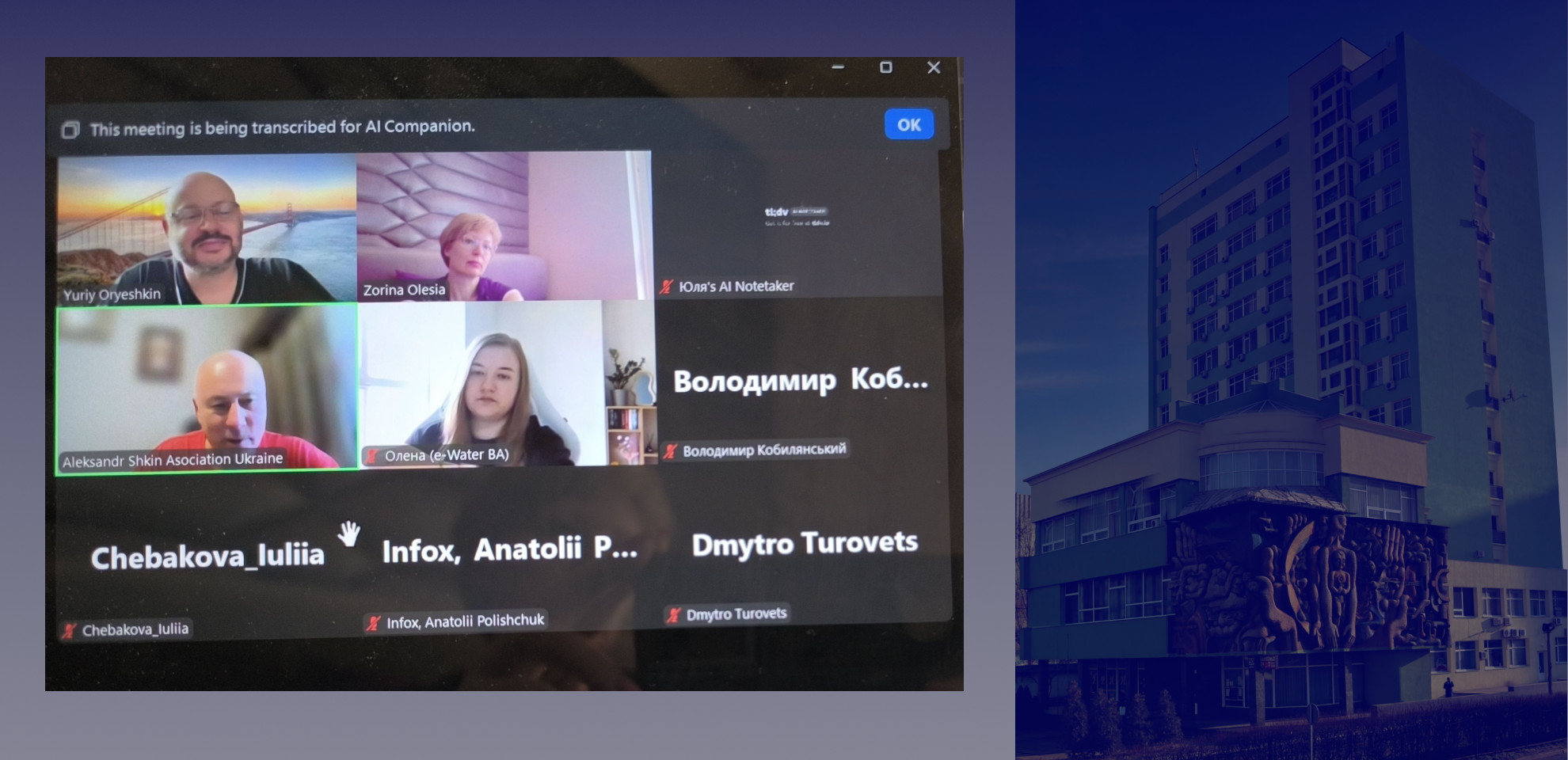Click muted mic icon by small Chebakova_Iuliia label
Image resolution: width=1568 pixels, height=760 pixels.
click(70, 630)
